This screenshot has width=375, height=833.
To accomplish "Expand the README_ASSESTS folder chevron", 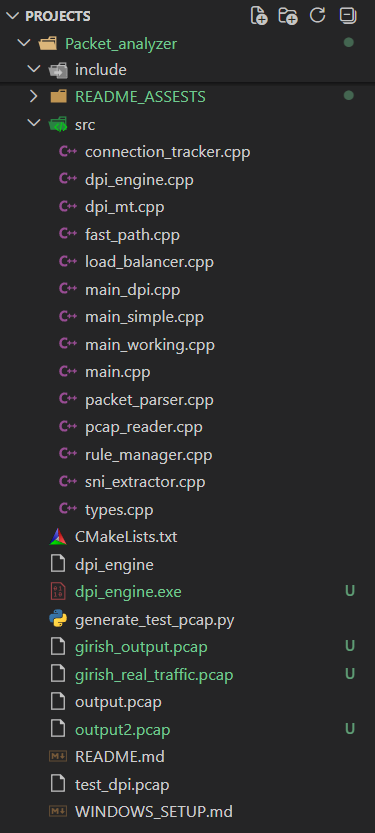I will click(34, 97).
